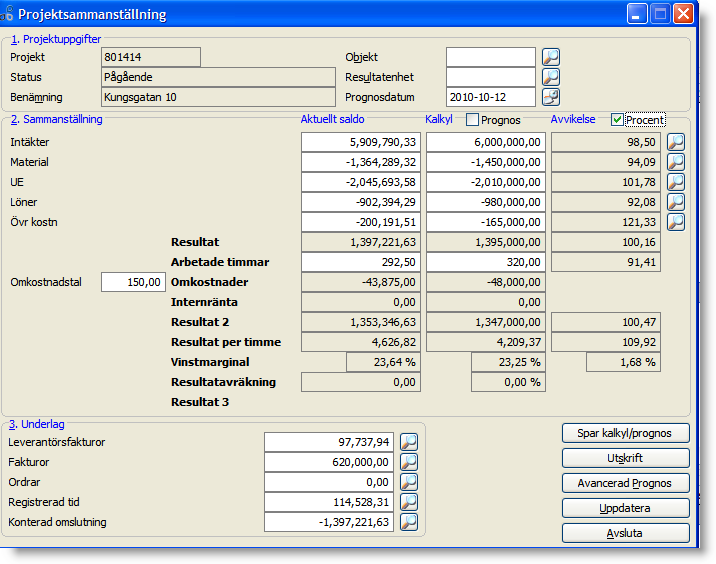Click the Omkostnadstal field 150,00
The width and height of the screenshot is (716, 564).
(x=133, y=282)
